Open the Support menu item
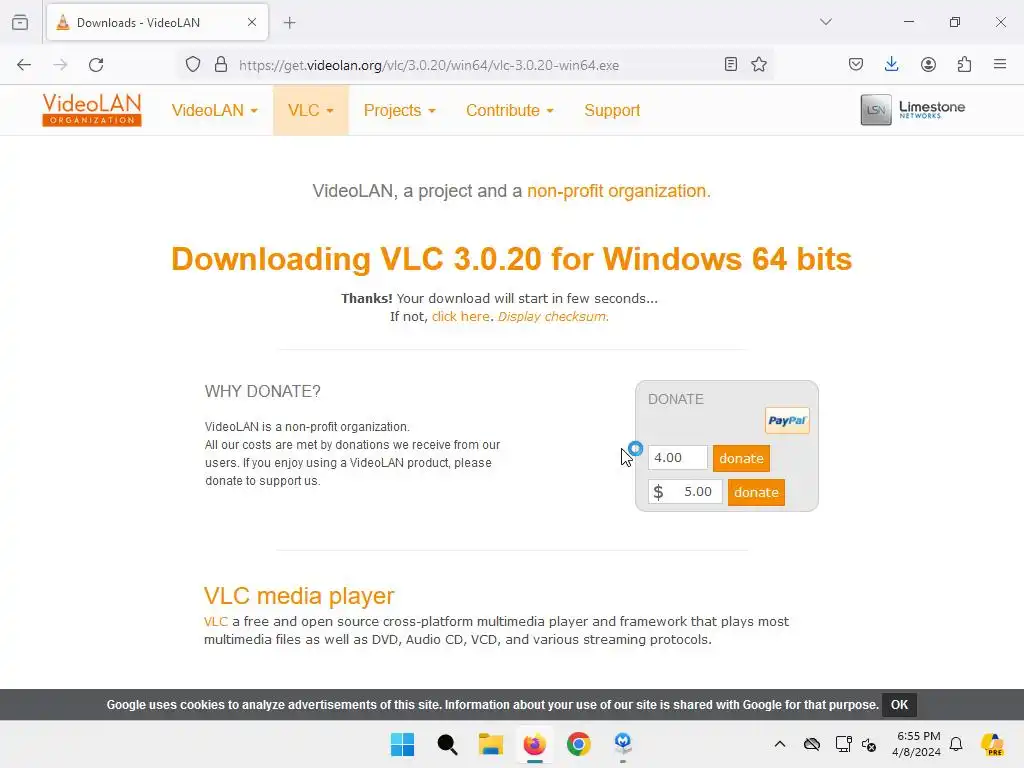The image size is (1024, 768). [612, 110]
